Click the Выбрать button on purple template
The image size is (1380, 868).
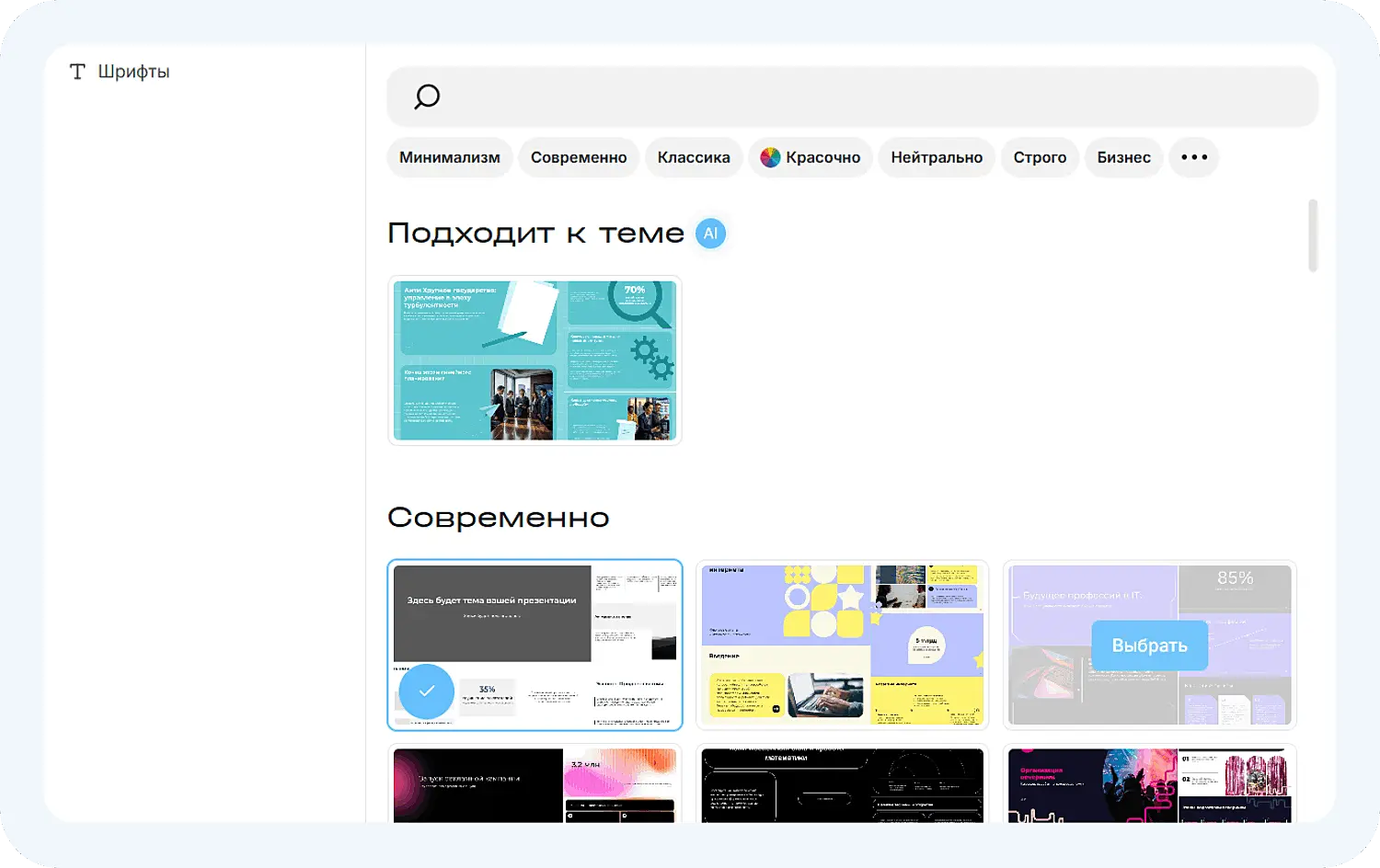[1149, 645]
